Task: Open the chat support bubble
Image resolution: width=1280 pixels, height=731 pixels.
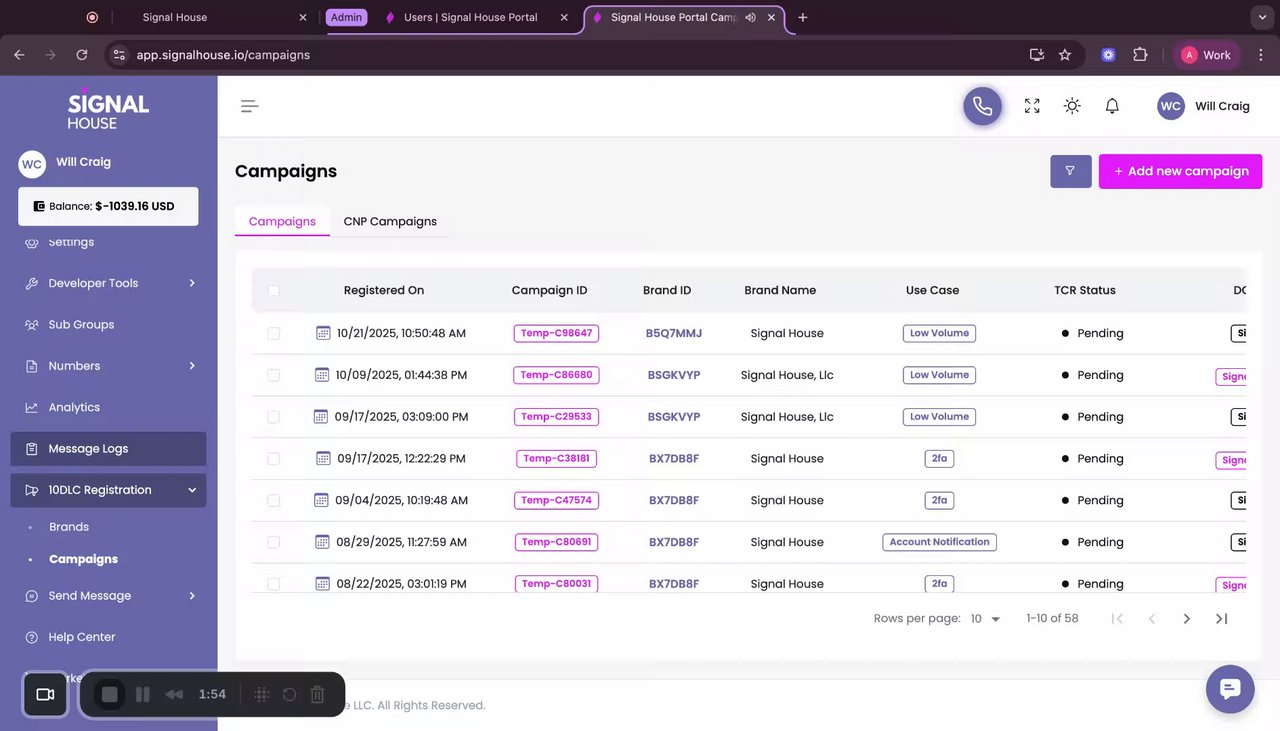Action: click(x=1230, y=689)
